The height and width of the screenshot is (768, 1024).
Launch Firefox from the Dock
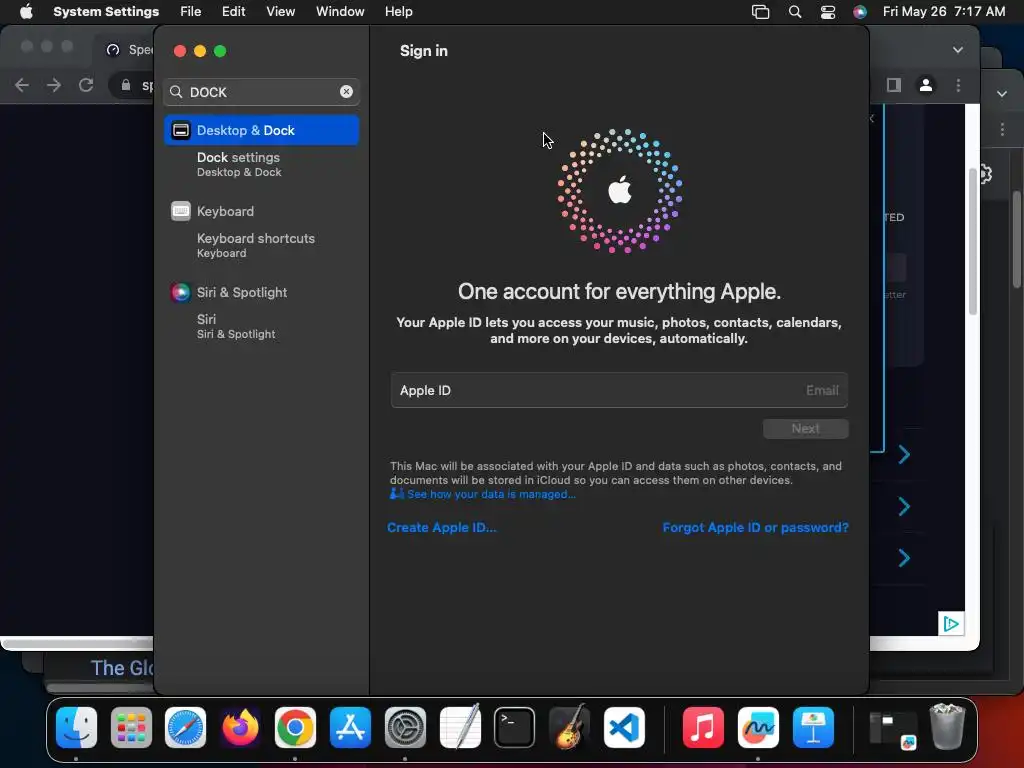point(240,727)
